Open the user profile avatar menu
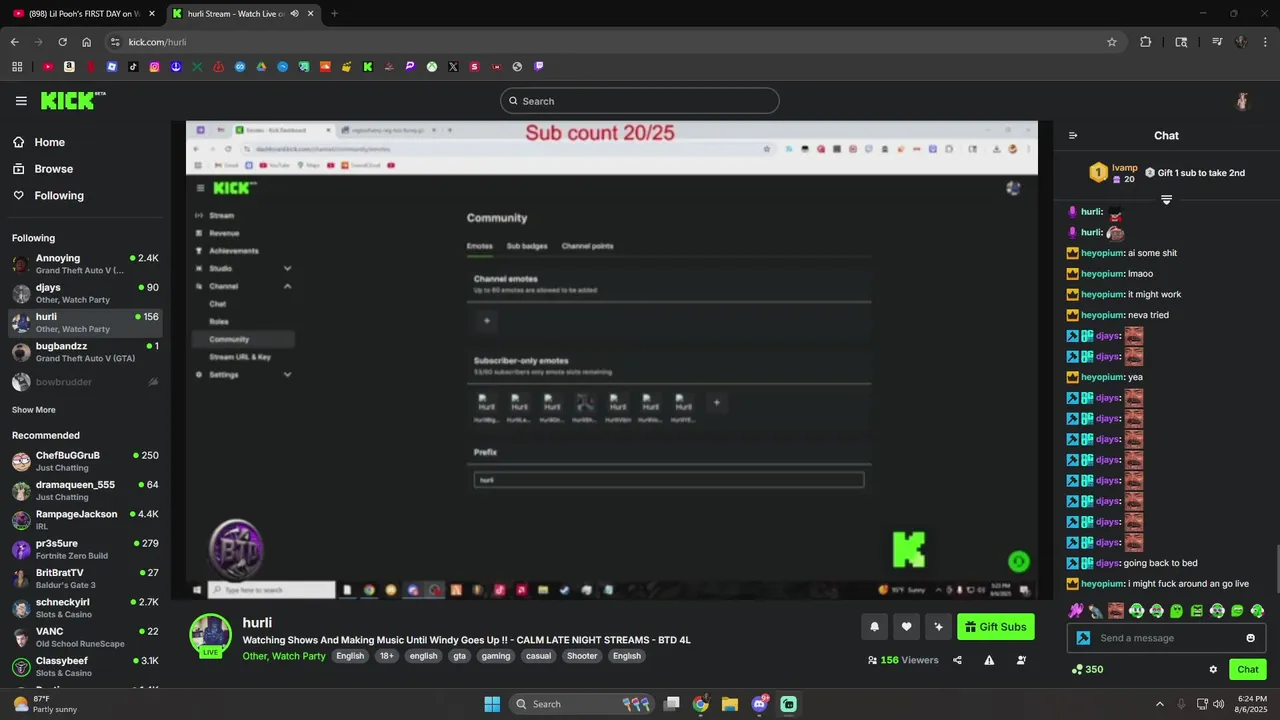The width and height of the screenshot is (1280, 720). (x=1242, y=101)
